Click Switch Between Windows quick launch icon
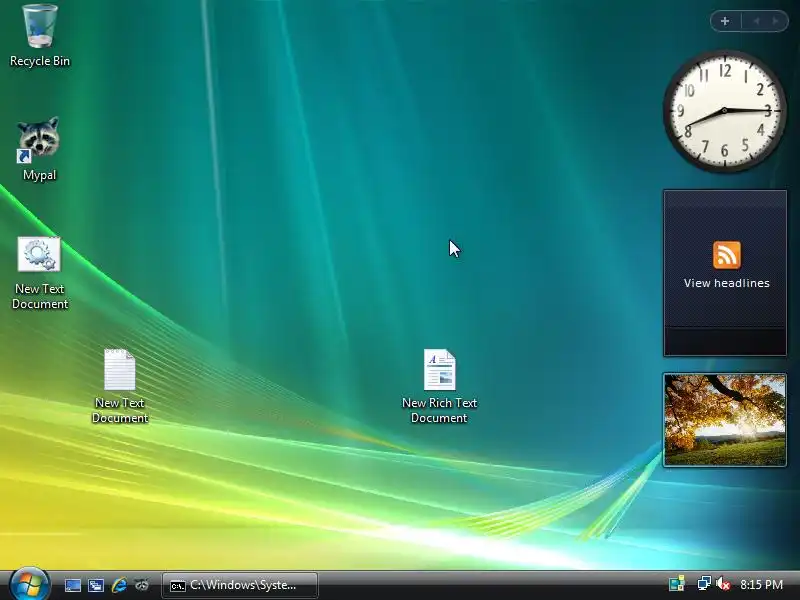 [96, 585]
